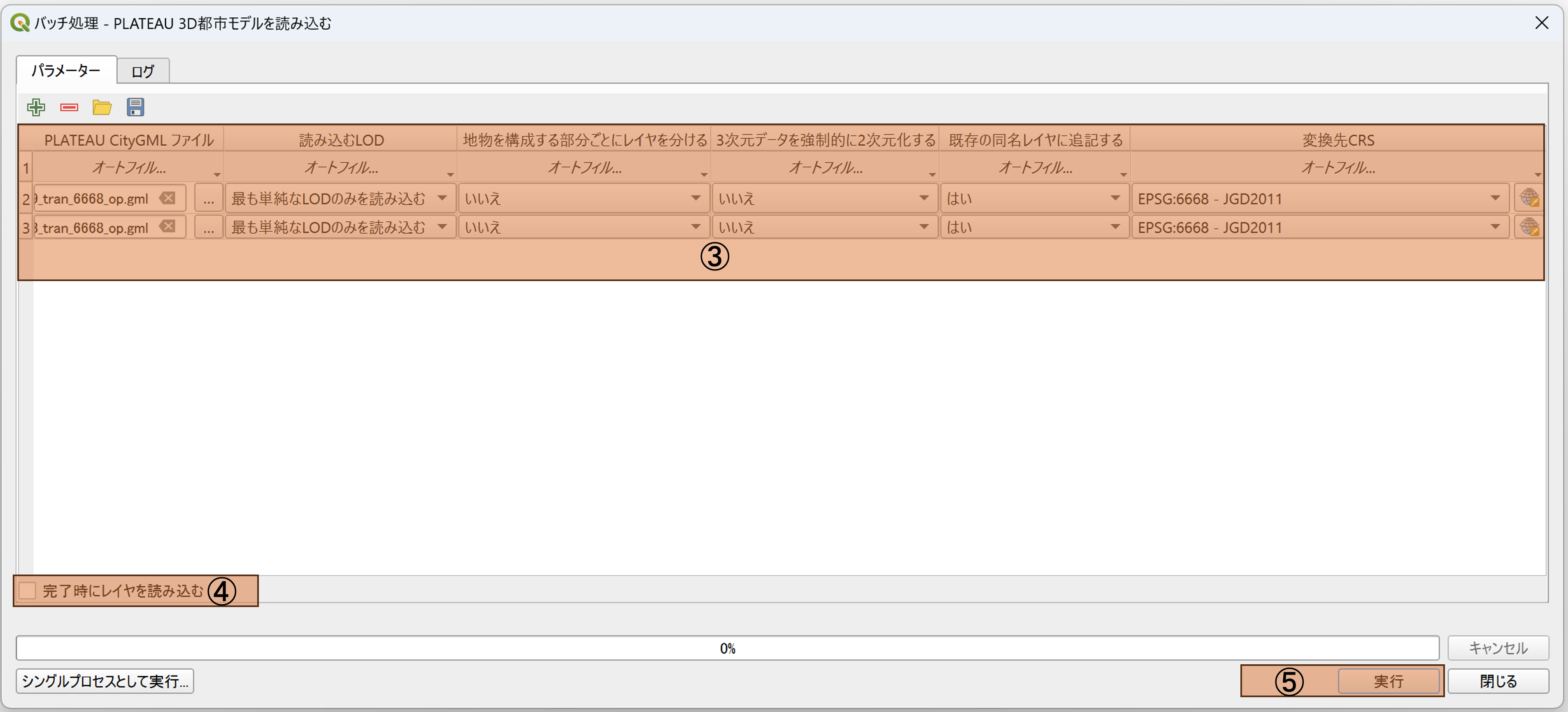Switch to the ログ tab
Viewport: 1568px width, 712px height.
[143, 72]
